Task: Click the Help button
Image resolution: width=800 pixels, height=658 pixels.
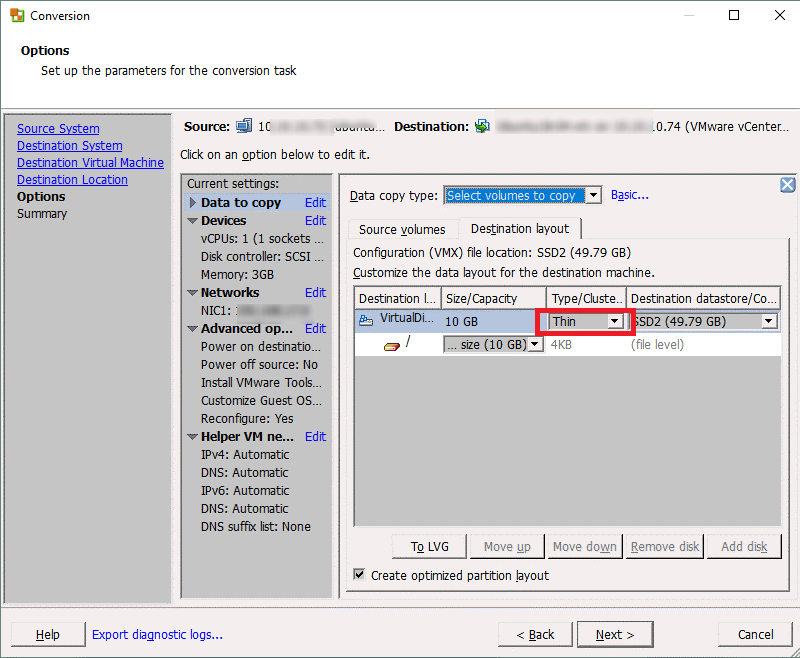Action: (48, 635)
